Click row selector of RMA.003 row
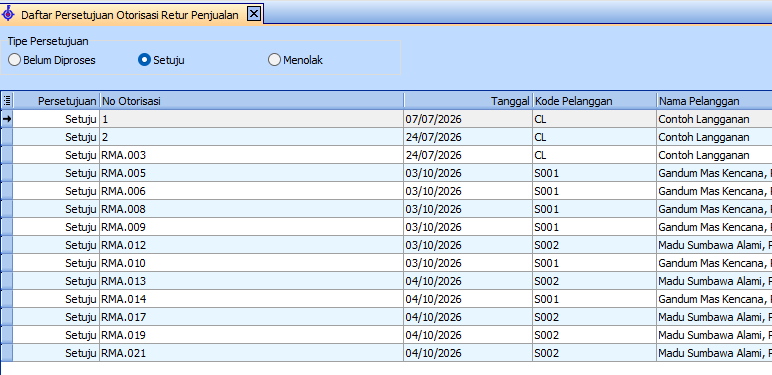The image size is (772, 375). 7,155
